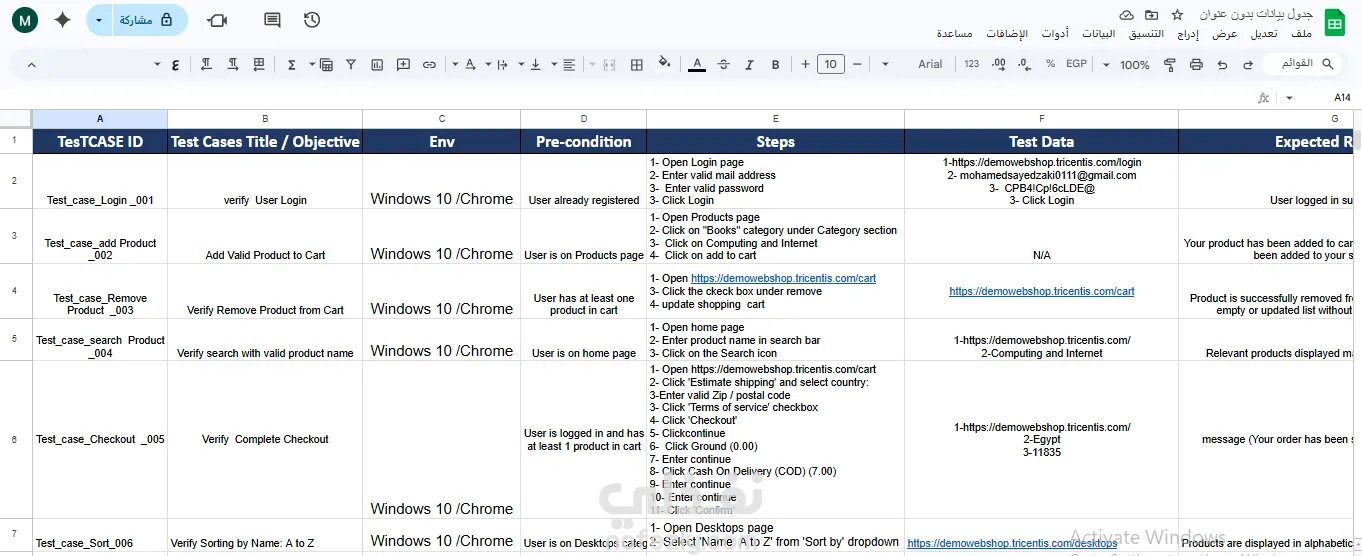Toggle italic formatting
The height and width of the screenshot is (556, 1362).
(749, 64)
